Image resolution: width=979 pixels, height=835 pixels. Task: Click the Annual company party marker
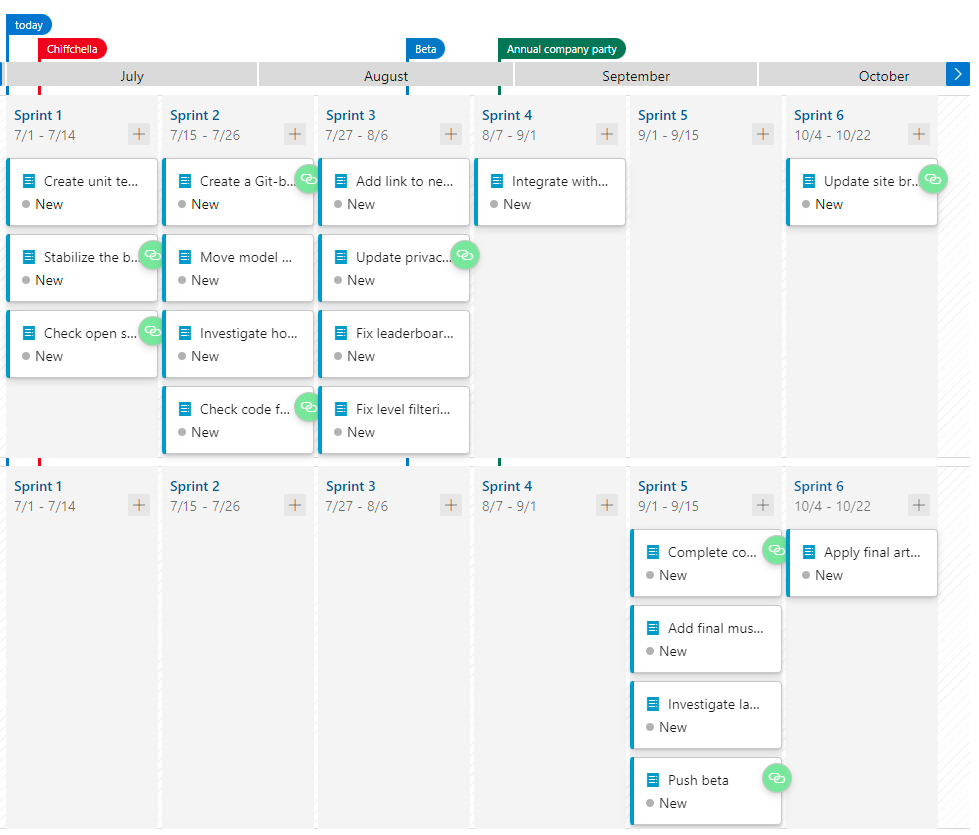coord(561,49)
